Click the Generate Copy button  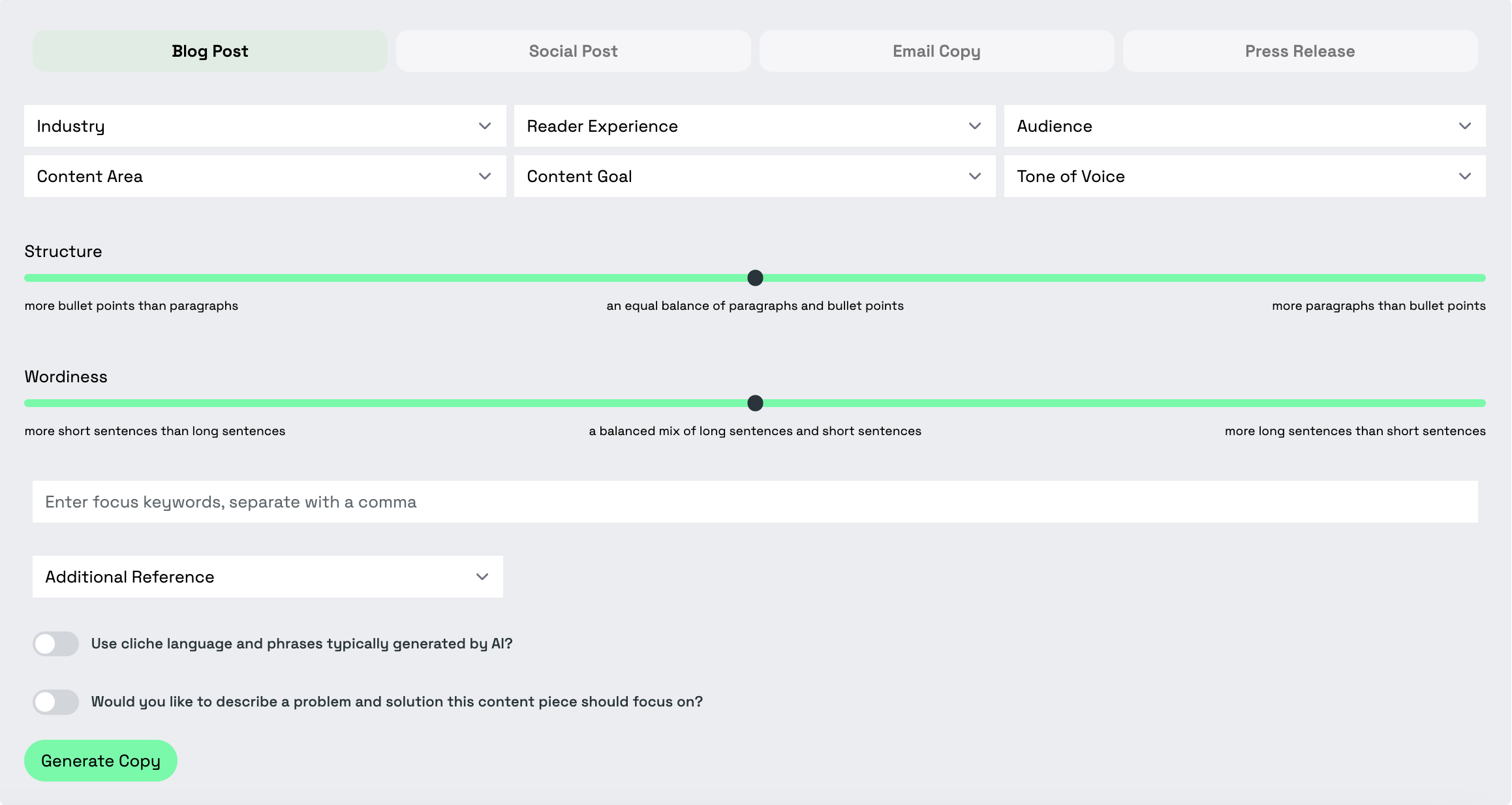100,761
